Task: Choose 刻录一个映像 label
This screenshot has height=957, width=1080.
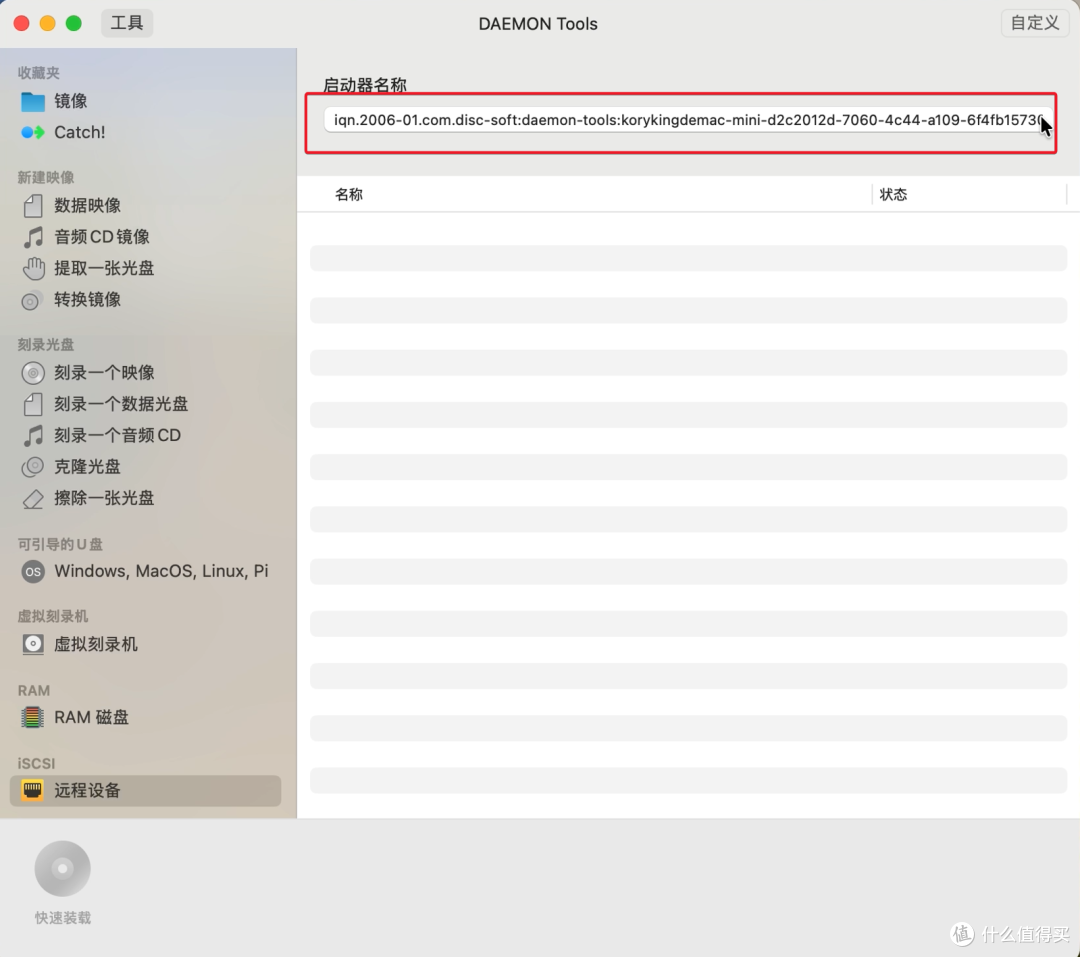Action: pos(104,373)
